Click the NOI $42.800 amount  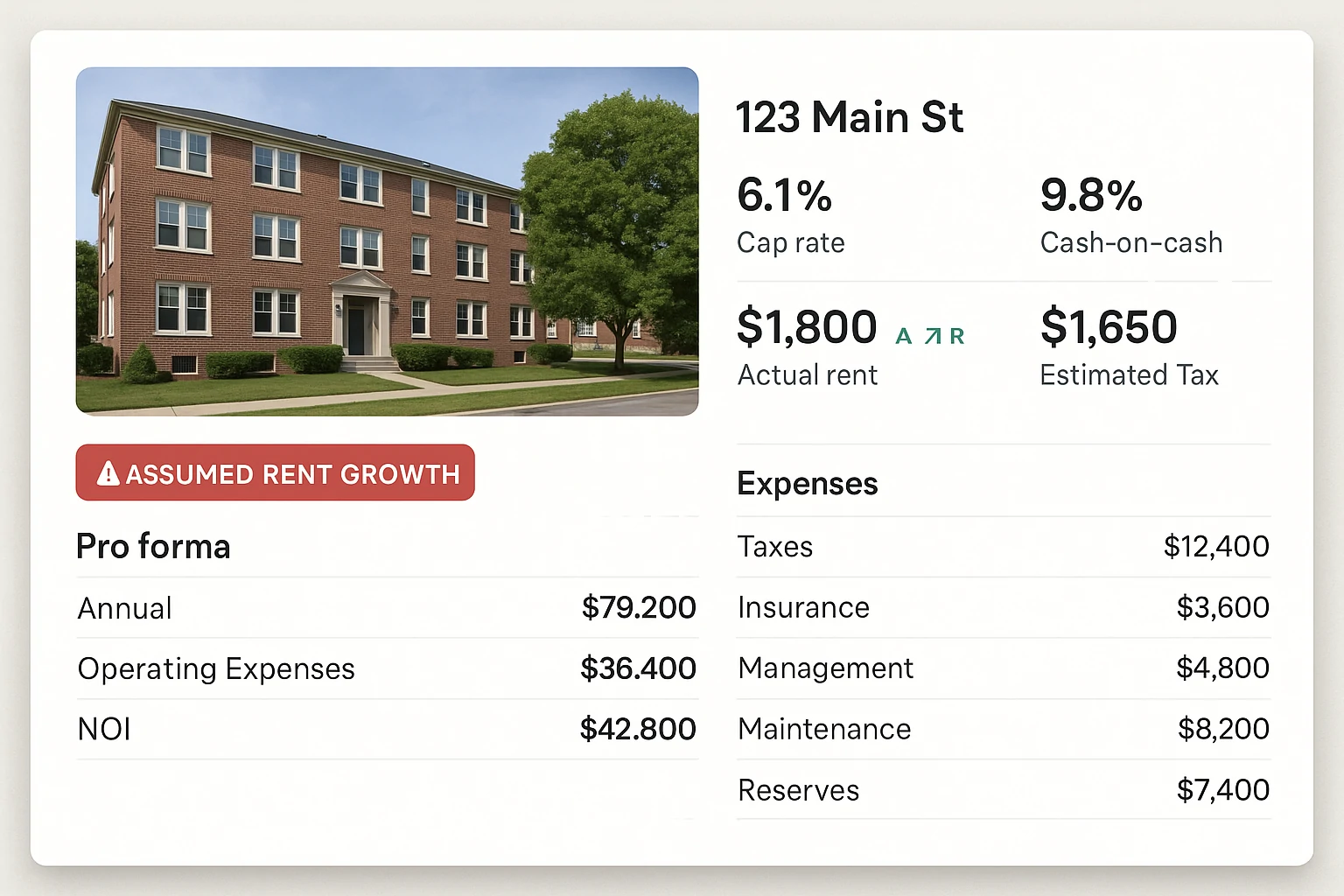[638, 730]
